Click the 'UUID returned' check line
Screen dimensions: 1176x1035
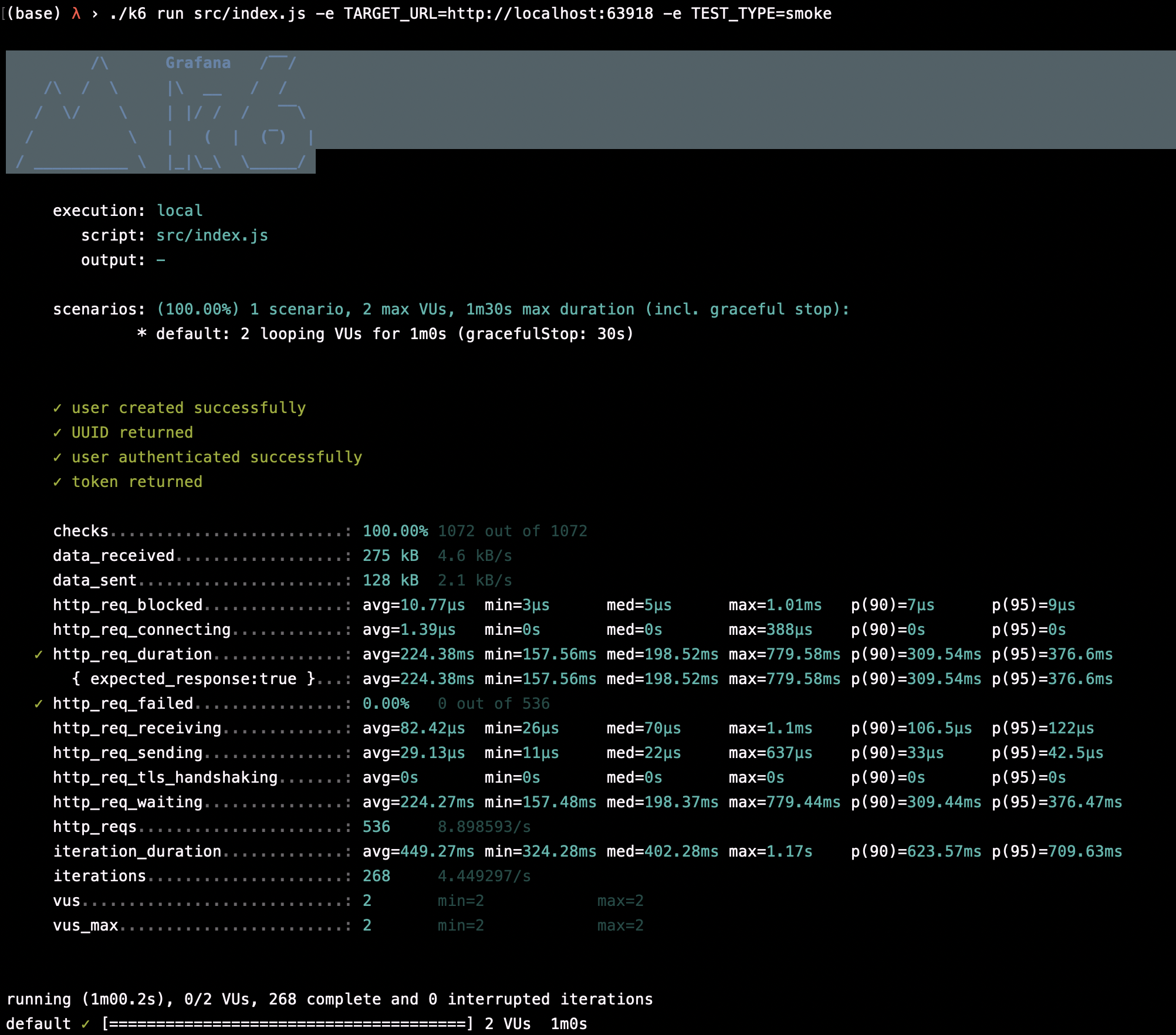point(123,432)
